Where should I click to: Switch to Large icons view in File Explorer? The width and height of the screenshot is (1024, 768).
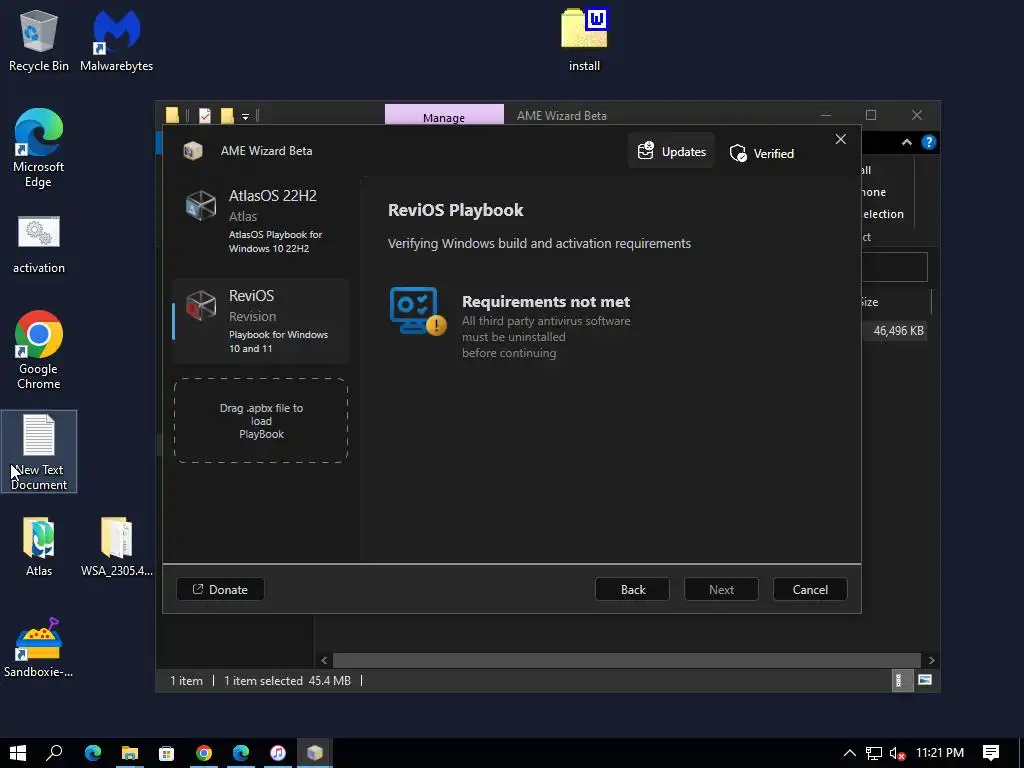tap(925, 680)
